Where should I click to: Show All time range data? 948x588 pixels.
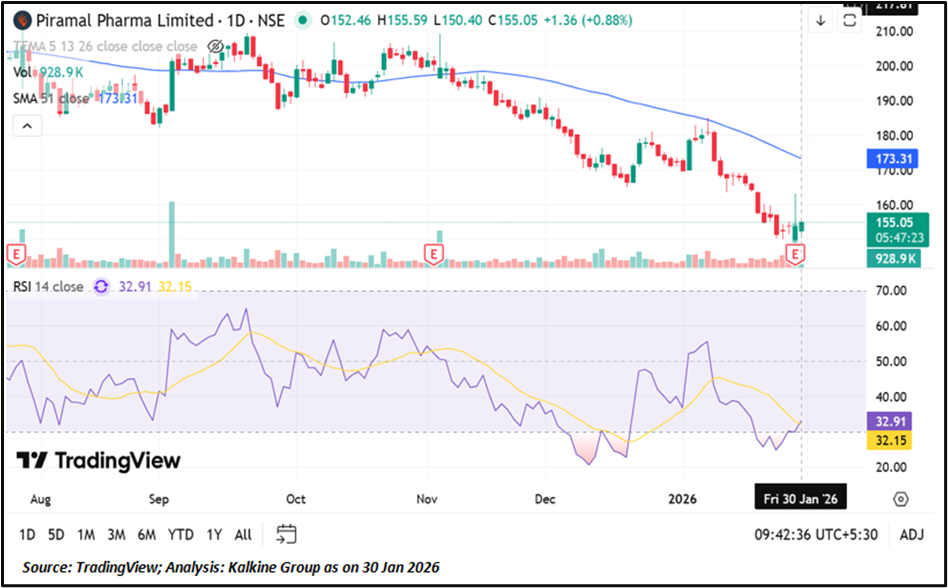click(x=242, y=534)
